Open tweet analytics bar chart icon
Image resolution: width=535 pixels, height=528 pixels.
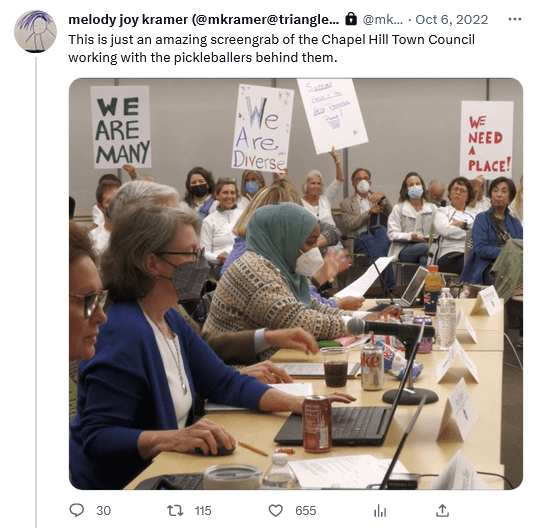[x=380, y=511]
